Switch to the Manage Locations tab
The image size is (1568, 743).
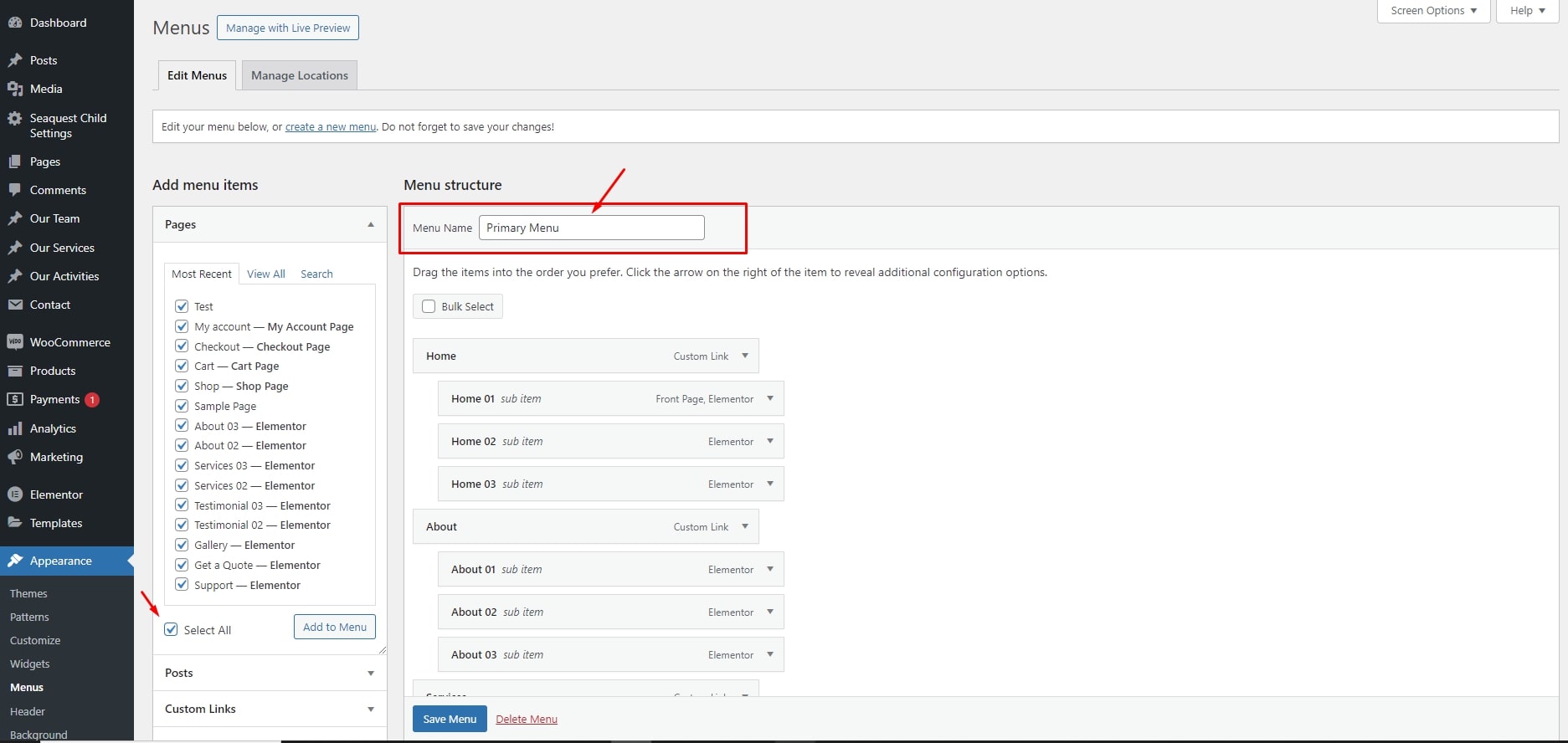(x=300, y=75)
